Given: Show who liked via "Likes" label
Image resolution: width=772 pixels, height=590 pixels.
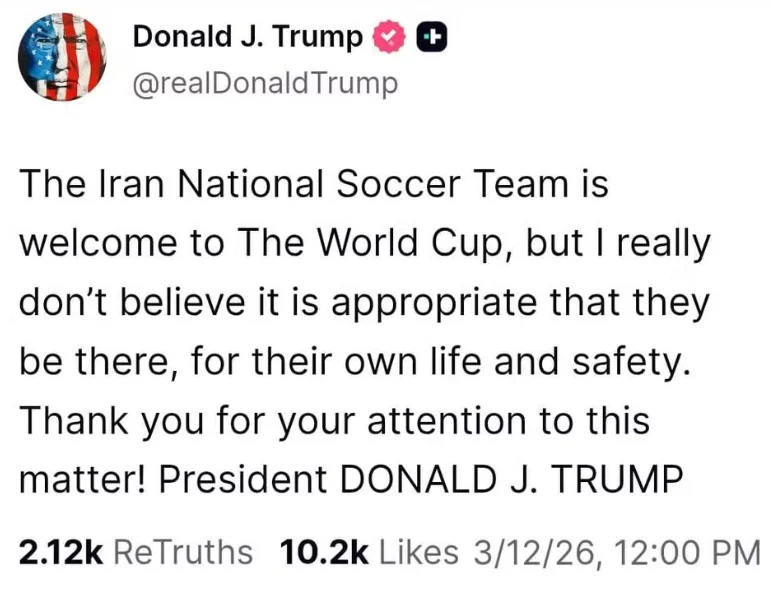Looking at the screenshot, I should coord(419,551).
